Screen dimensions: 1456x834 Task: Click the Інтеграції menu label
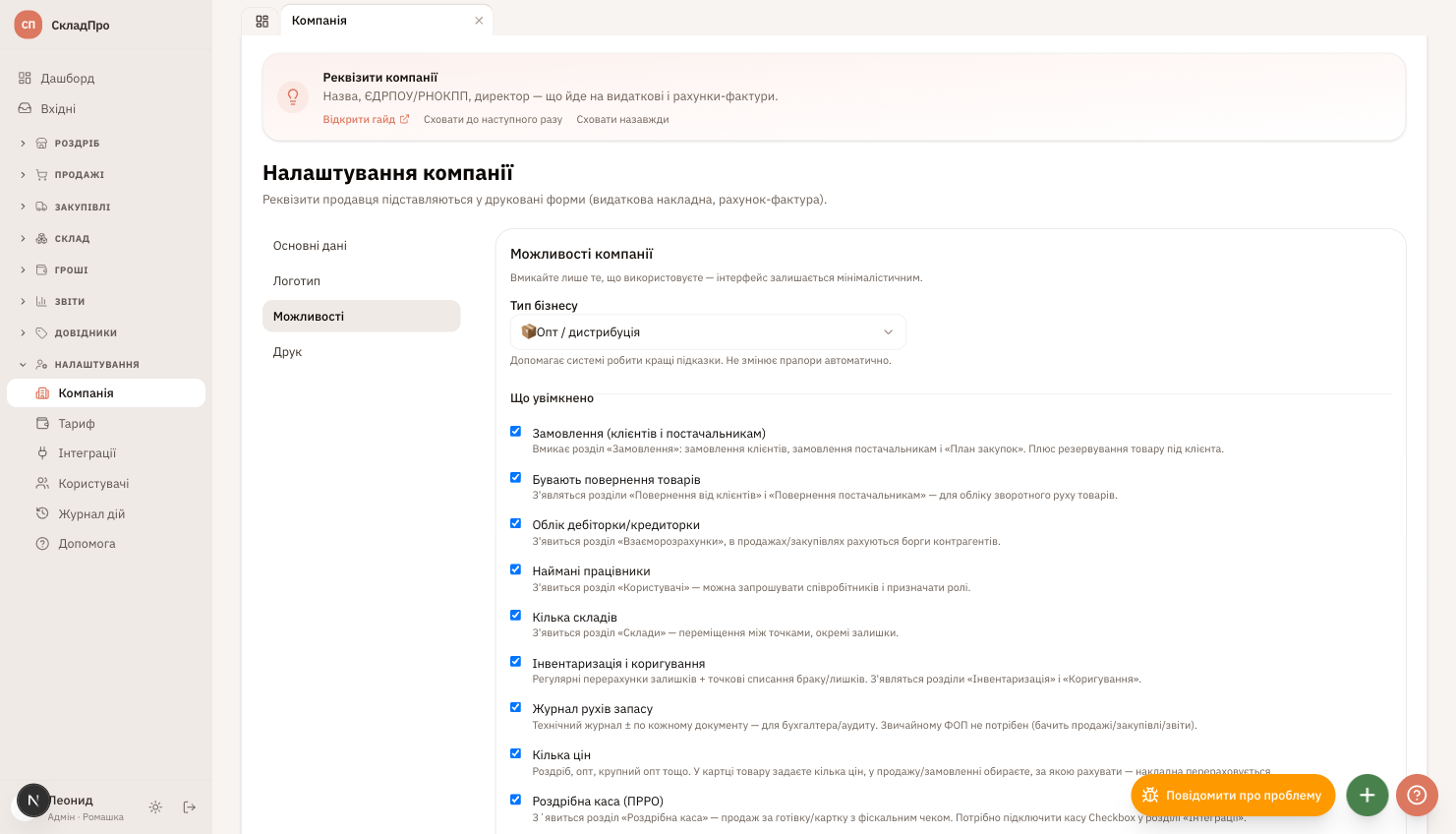(x=87, y=453)
